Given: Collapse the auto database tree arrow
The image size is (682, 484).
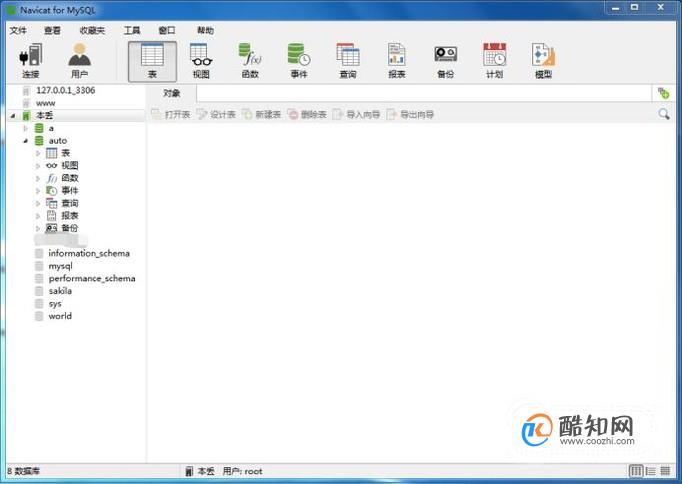Looking at the screenshot, I should (x=25, y=141).
